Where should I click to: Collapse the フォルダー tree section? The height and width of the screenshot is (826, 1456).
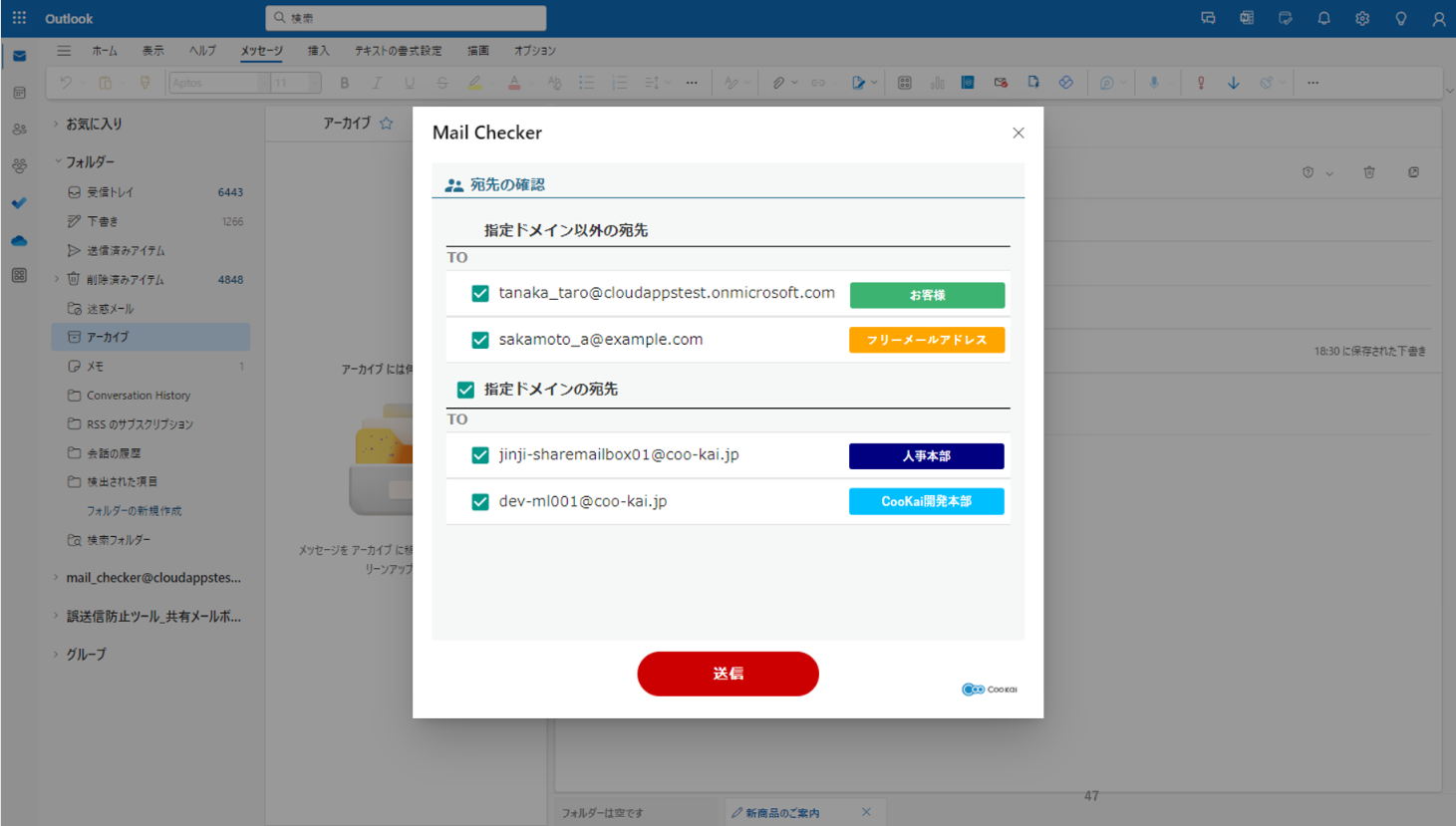(58, 161)
